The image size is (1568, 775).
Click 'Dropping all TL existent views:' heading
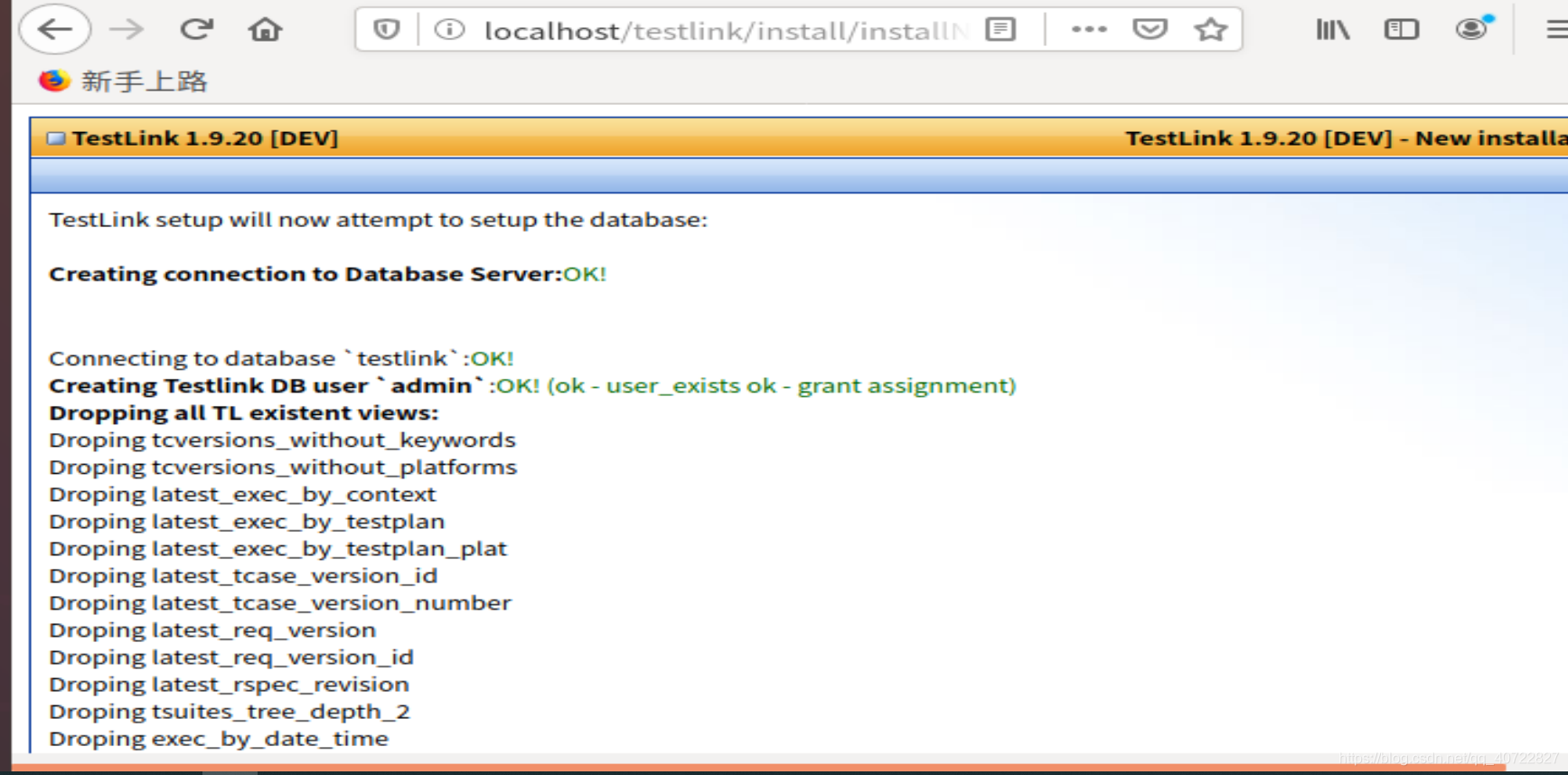coord(243,413)
